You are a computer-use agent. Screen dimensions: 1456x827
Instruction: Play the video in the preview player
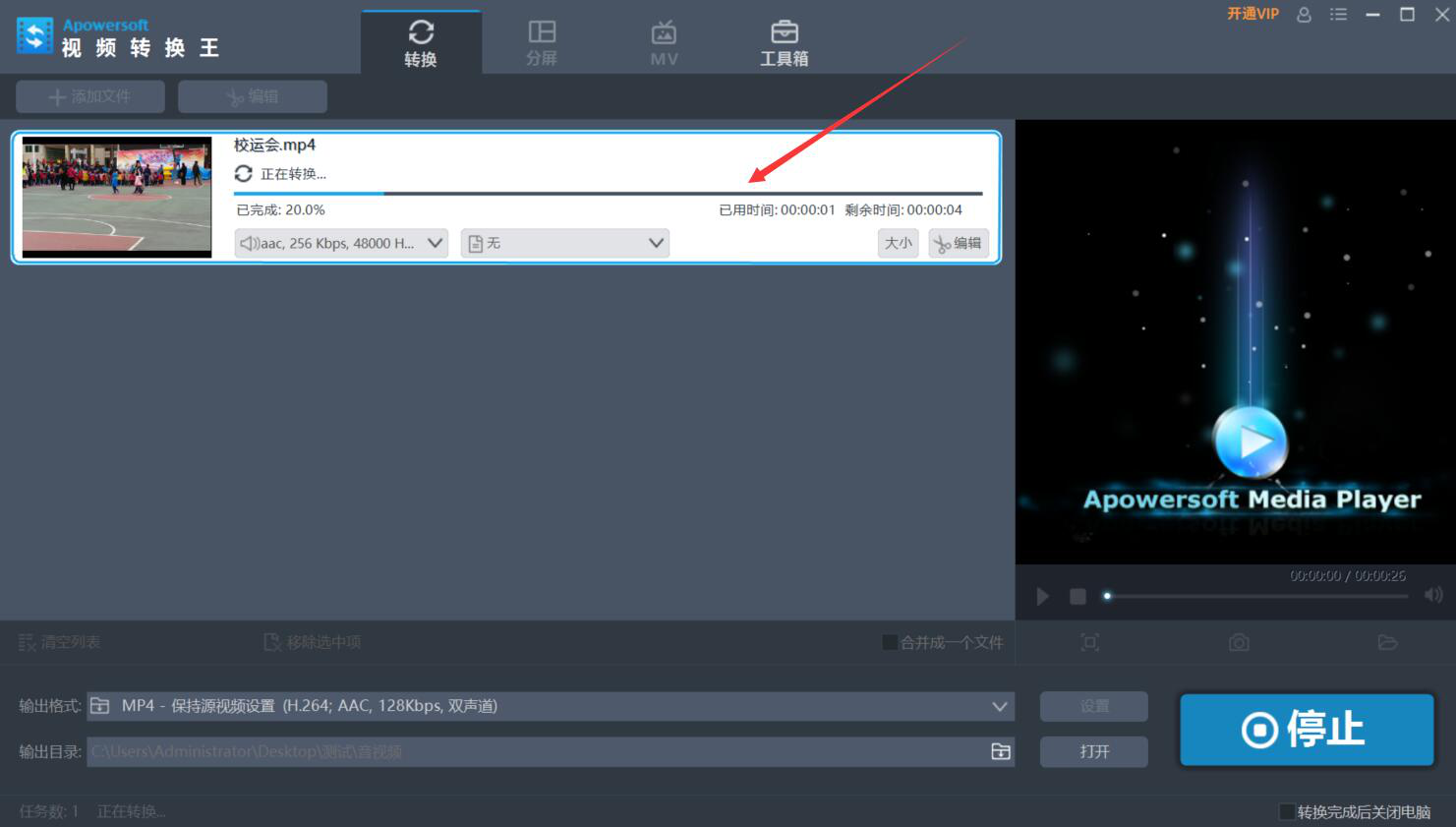tap(1043, 596)
